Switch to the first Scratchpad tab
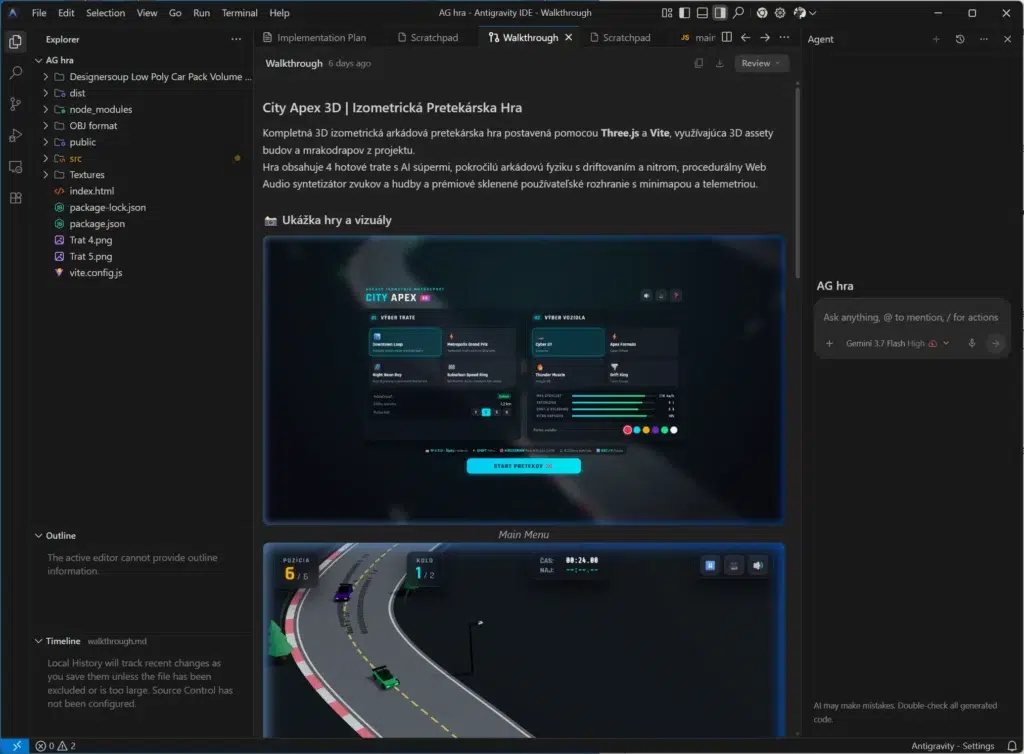This screenshot has height=754, width=1024. 428,38
